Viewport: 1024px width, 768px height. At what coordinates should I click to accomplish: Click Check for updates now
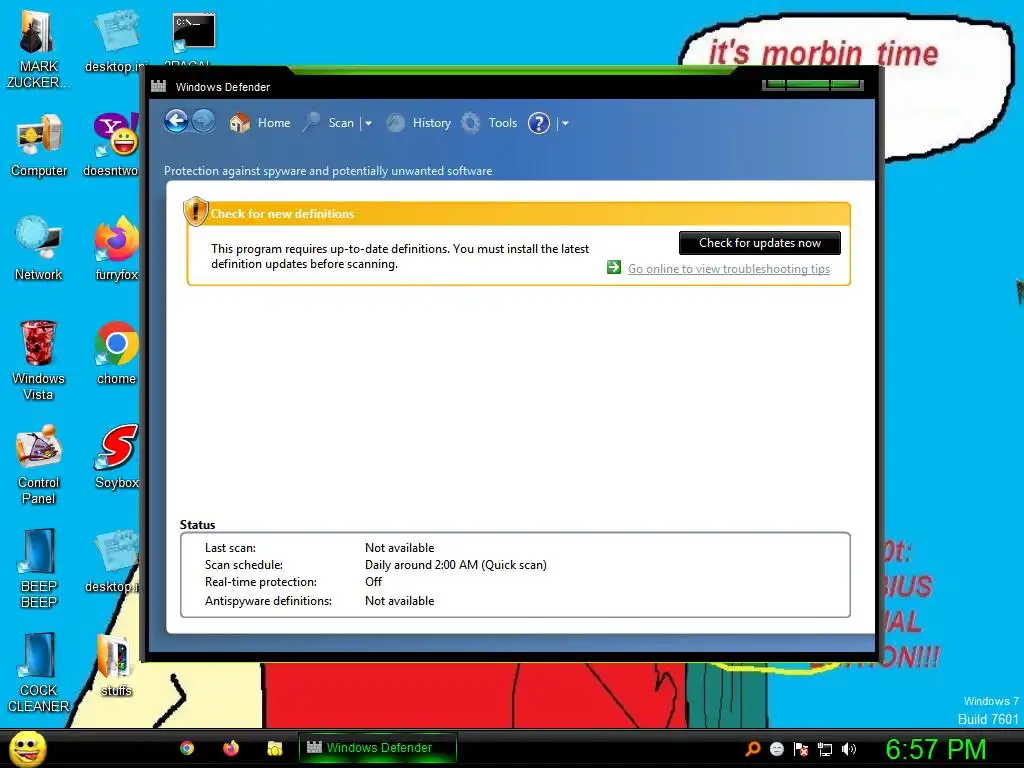click(x=760, y=243)
